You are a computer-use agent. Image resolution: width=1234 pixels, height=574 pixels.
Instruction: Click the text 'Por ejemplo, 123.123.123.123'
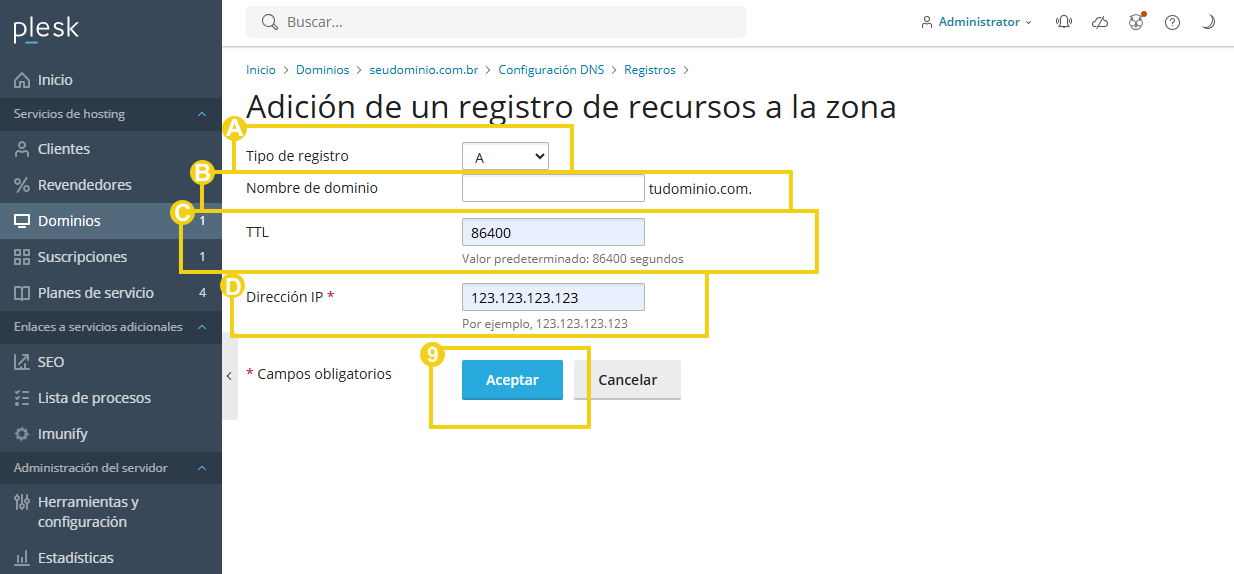[x=545, y=323]
